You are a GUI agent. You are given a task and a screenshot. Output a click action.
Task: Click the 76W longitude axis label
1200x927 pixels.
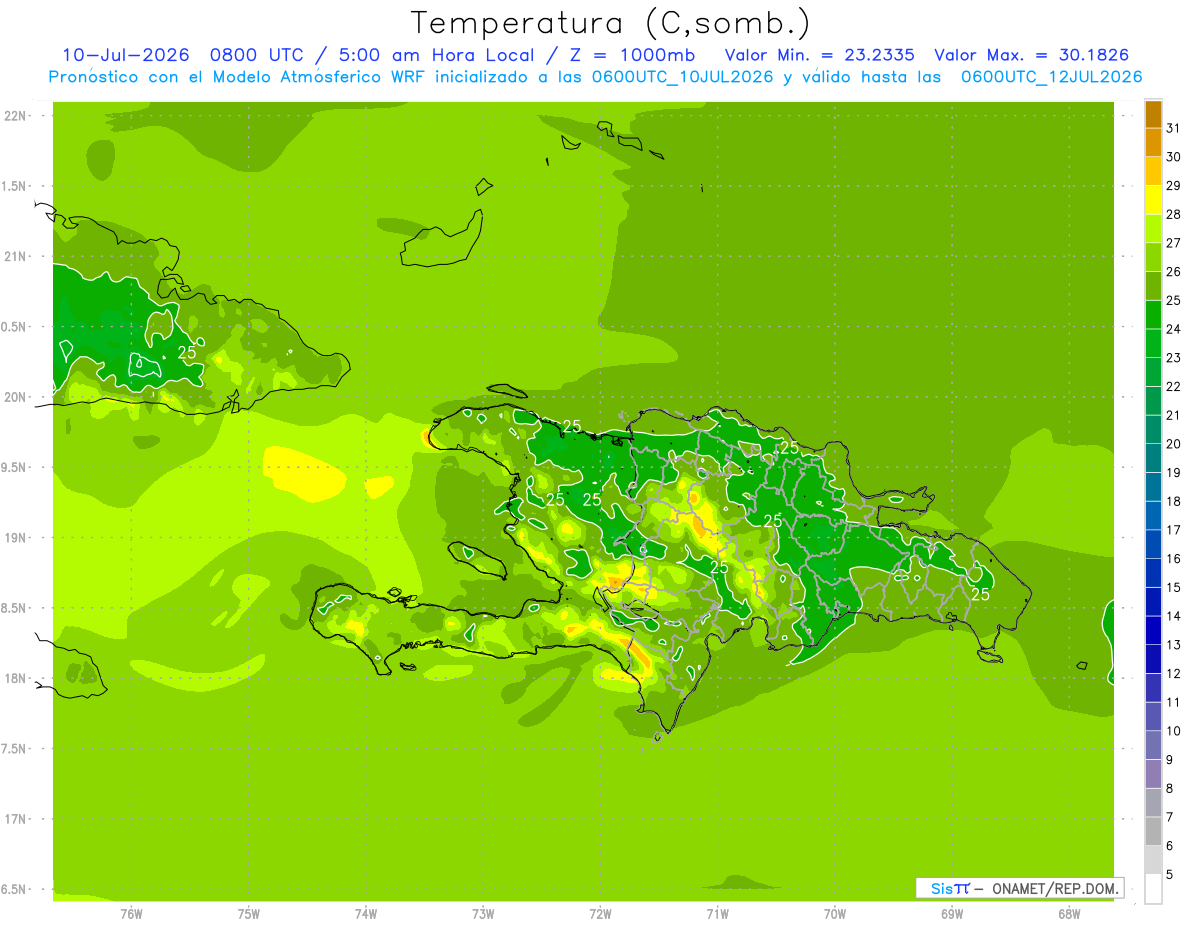[131, 913]
